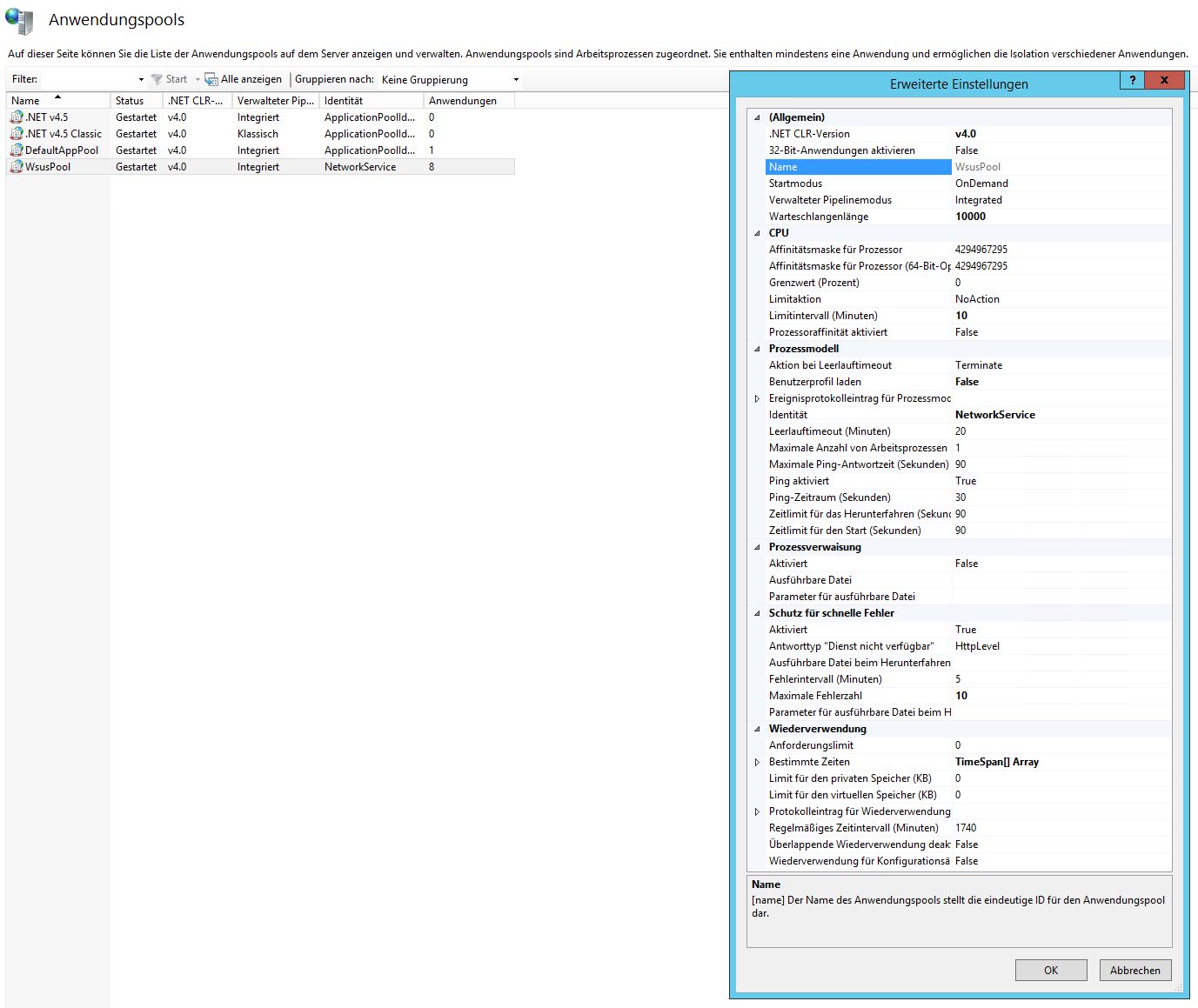Click the DefaultAppPool row icon

[x=17, y=150]
